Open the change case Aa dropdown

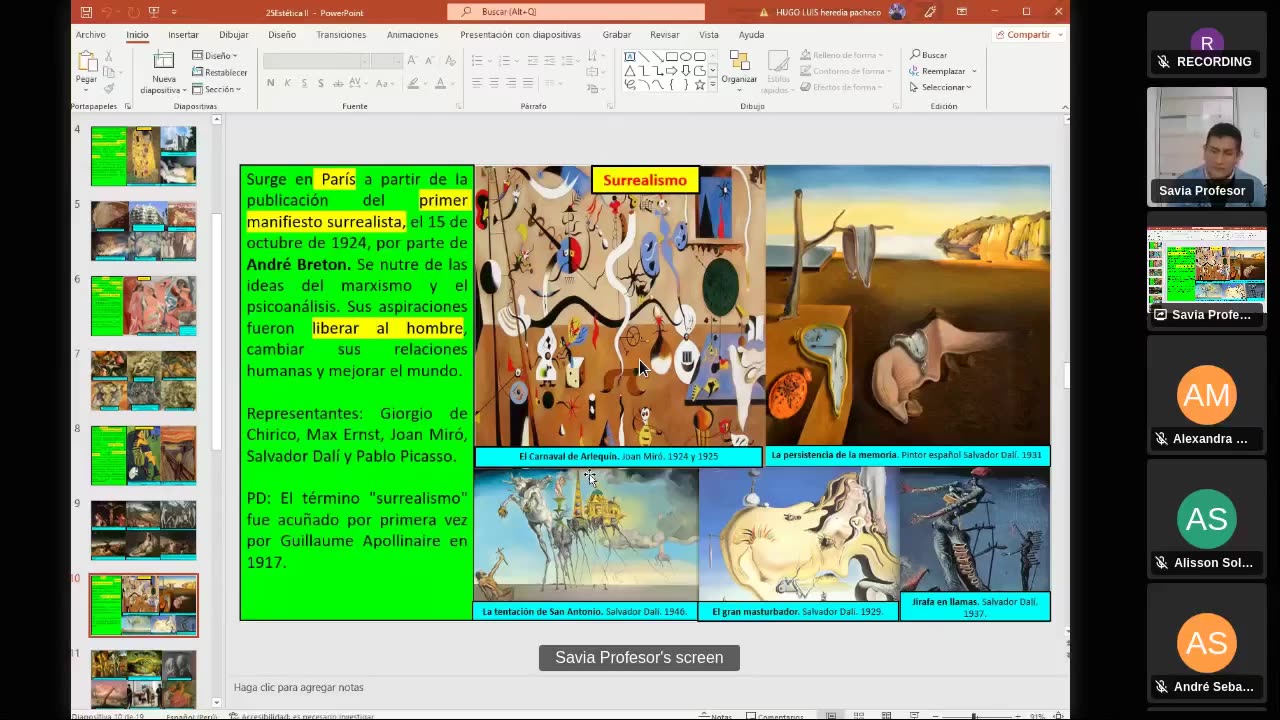(385, 83)
